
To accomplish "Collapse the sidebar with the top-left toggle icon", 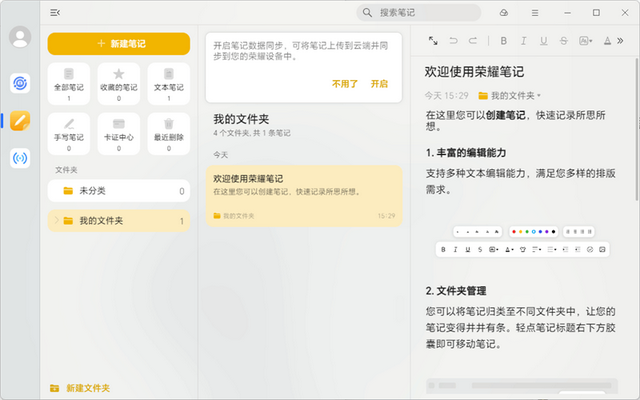I will pyautogui.click(x=54, y=12).
